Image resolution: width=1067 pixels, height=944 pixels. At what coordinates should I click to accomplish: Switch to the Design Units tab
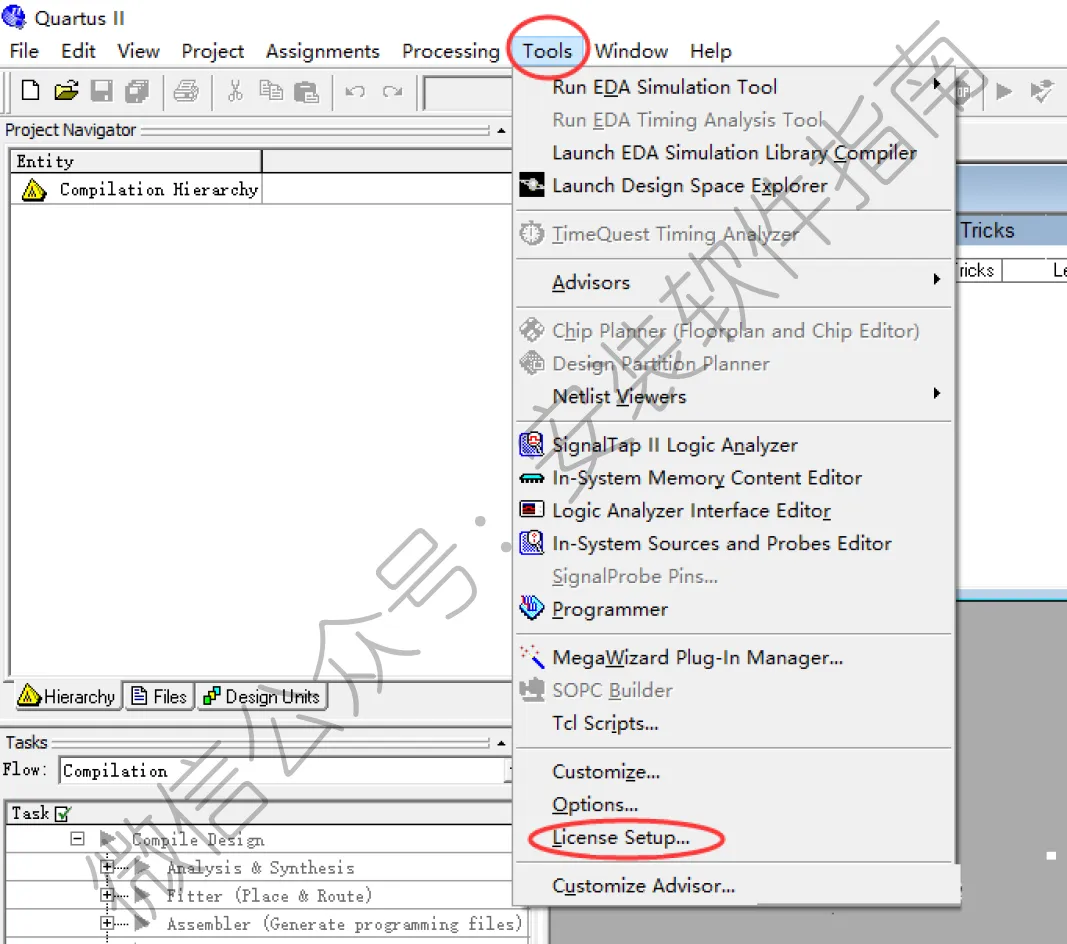click(x=262, y=696)
